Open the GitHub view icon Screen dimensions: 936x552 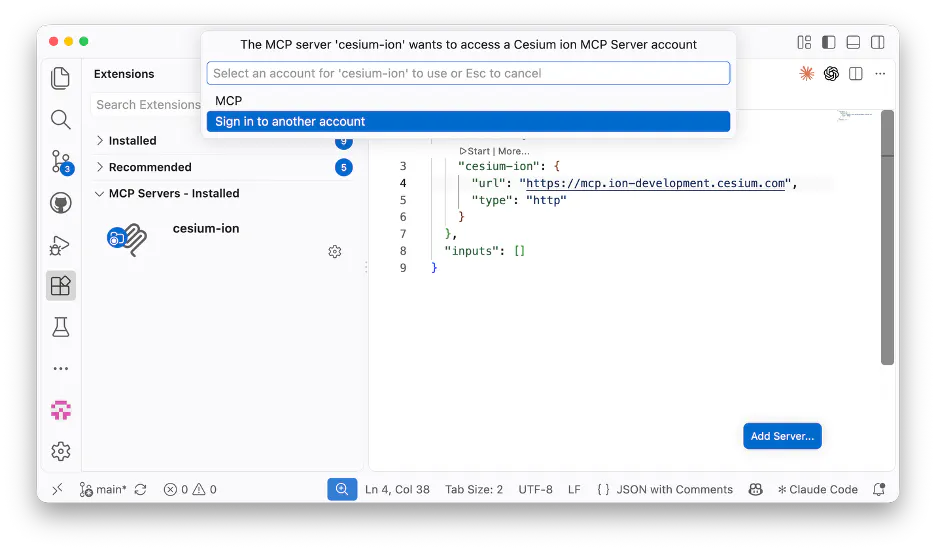click(60, 203)
